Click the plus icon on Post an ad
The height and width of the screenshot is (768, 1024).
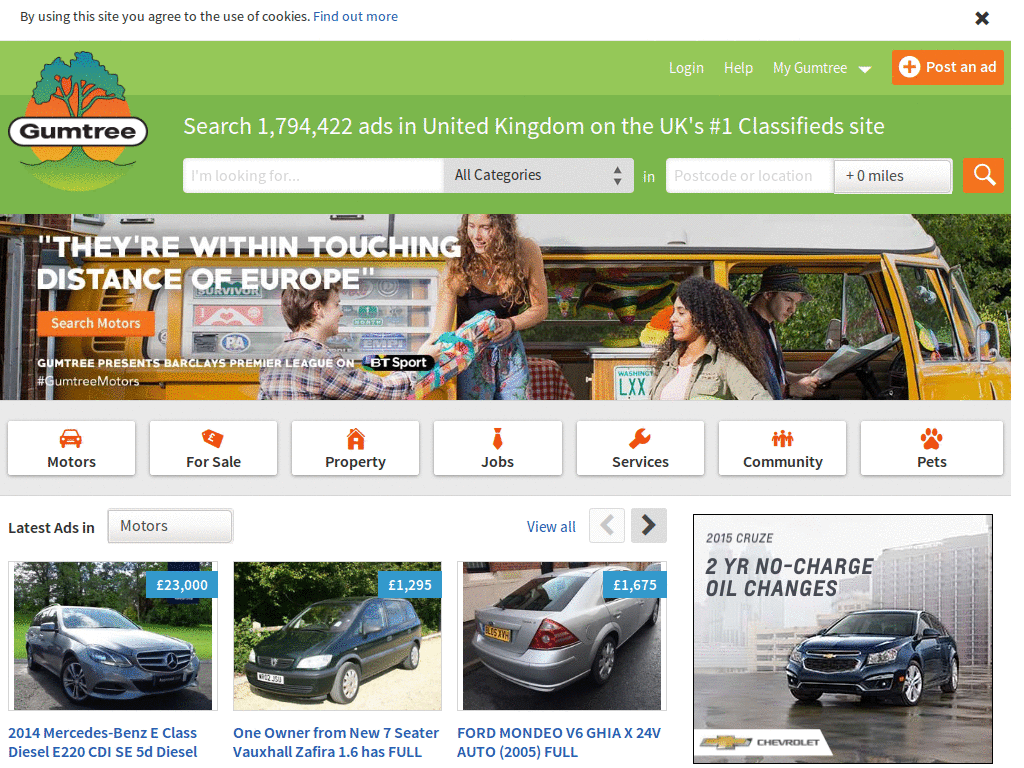click(909, 67)
